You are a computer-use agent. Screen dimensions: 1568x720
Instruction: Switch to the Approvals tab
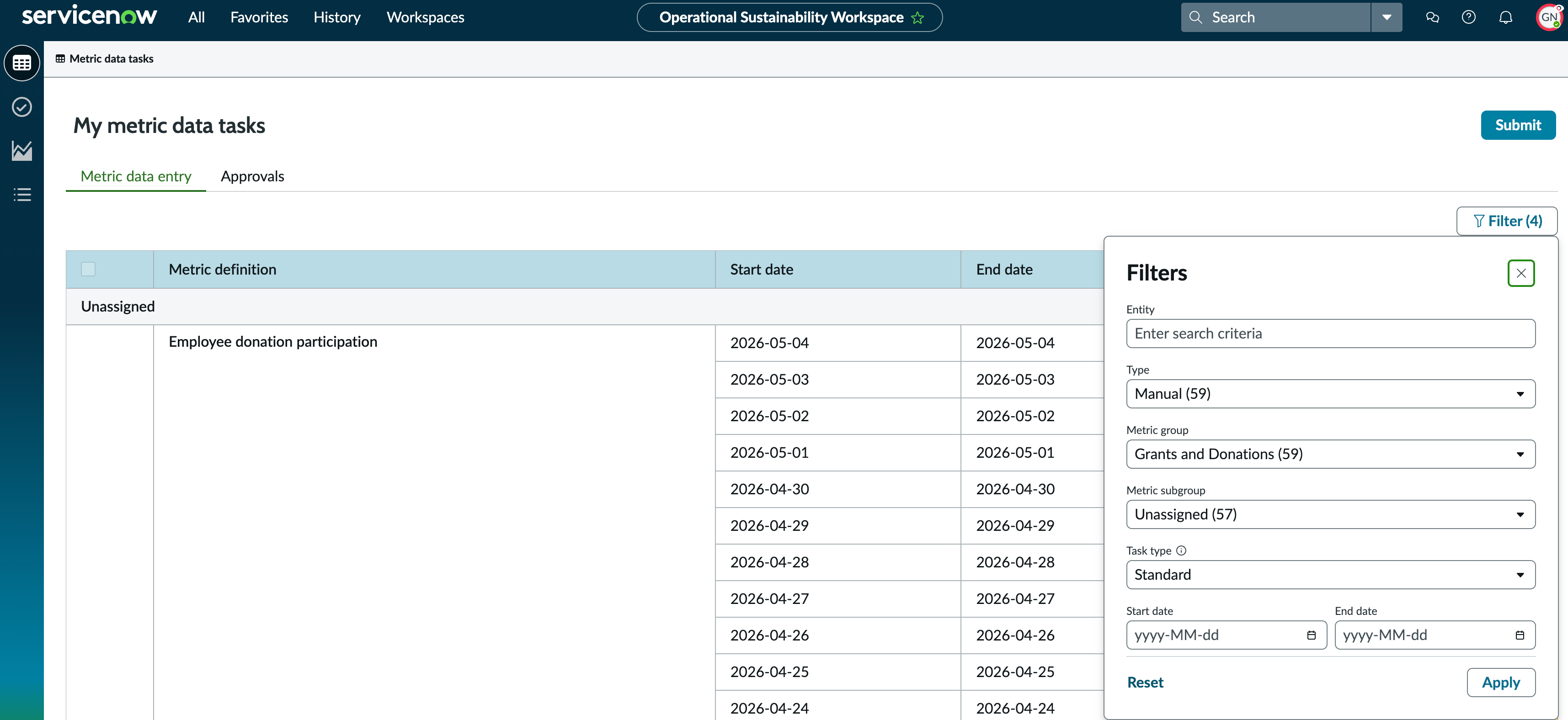point(253,176)
